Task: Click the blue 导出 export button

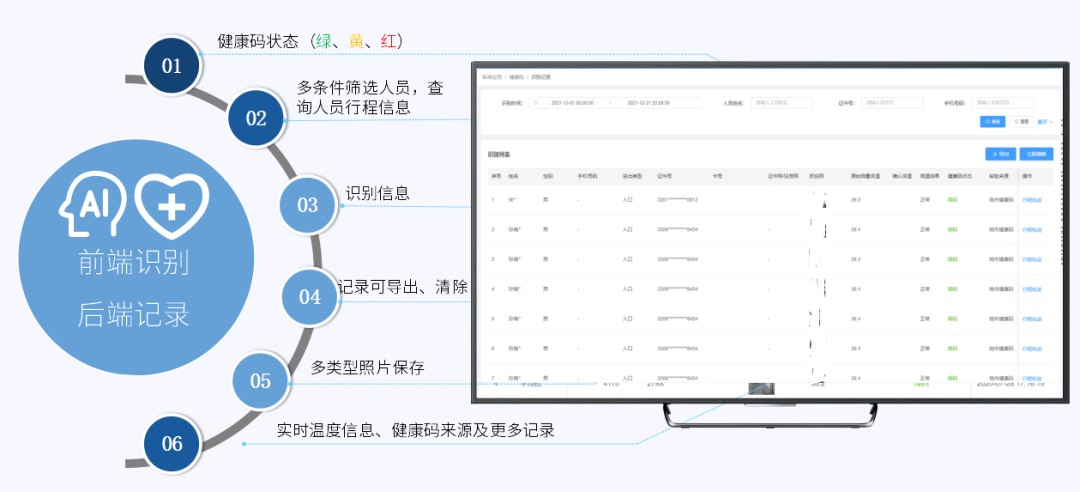Action: (999, 154)
